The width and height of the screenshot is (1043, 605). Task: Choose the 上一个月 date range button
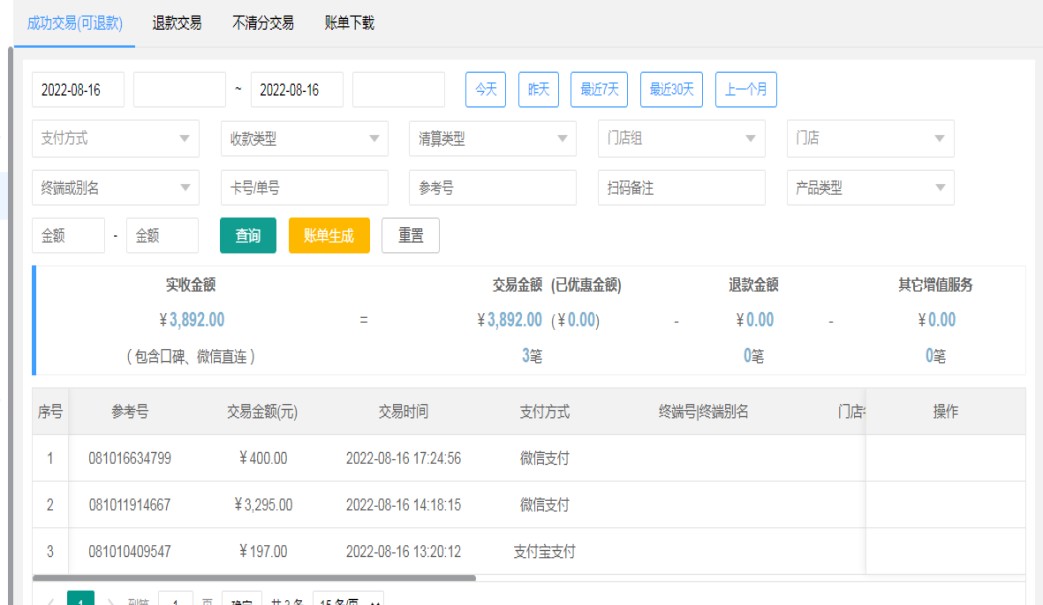pos(746,89)
